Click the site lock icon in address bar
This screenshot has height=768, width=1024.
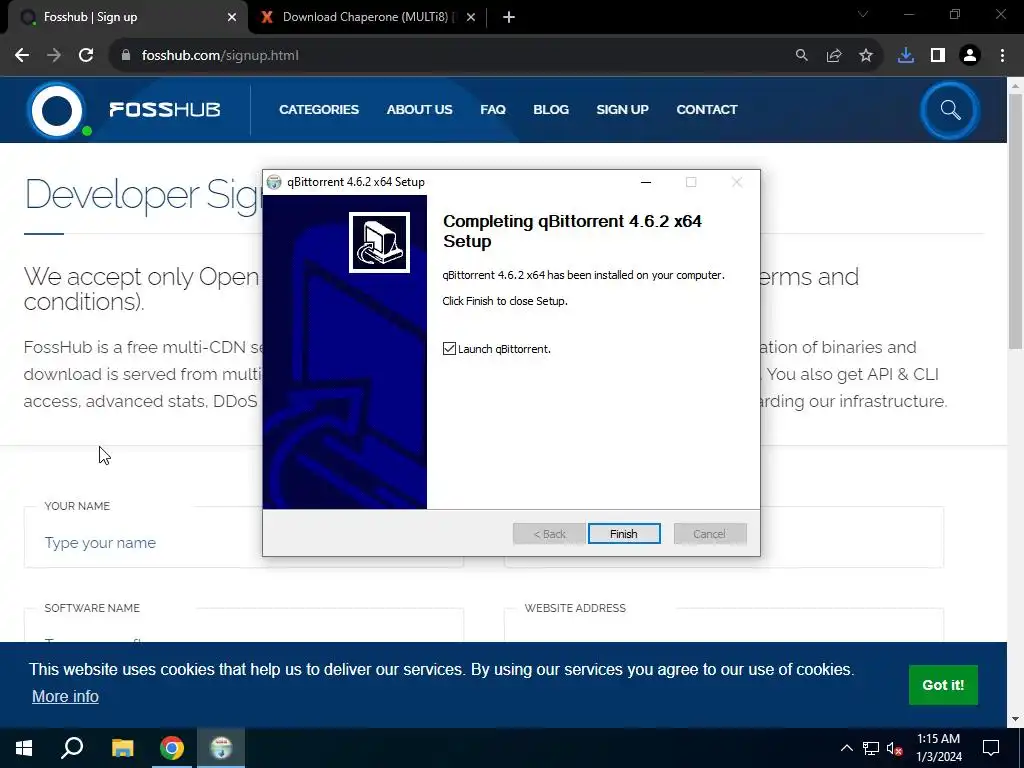coord(126,56)
